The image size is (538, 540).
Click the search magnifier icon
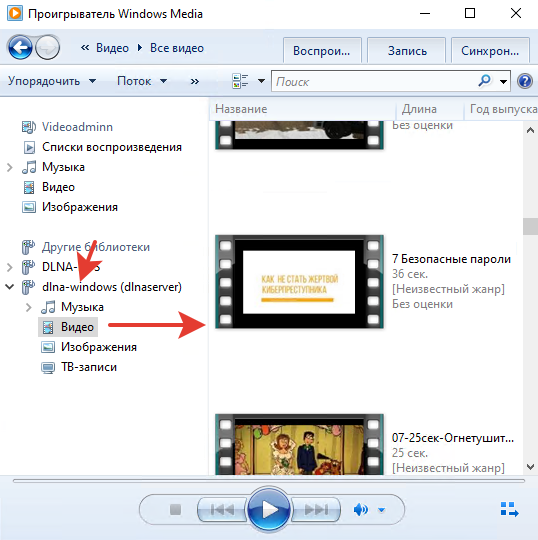tap(485, 81)
